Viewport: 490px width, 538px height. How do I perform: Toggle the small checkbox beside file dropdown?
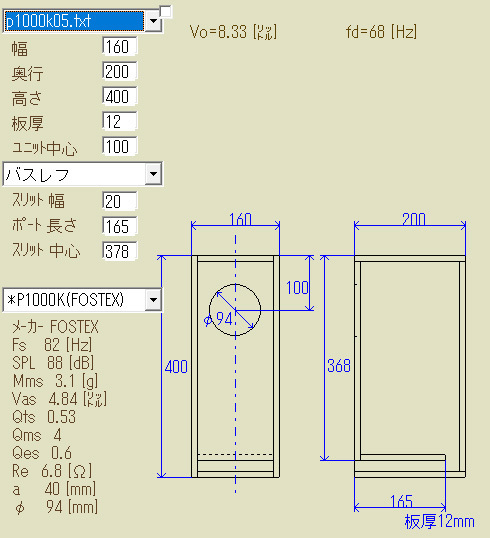(166, 11)
